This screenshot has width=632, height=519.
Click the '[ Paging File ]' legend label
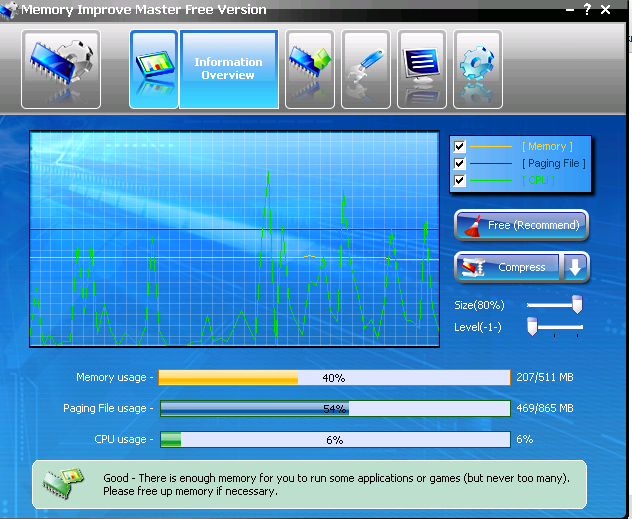point(553,163)
